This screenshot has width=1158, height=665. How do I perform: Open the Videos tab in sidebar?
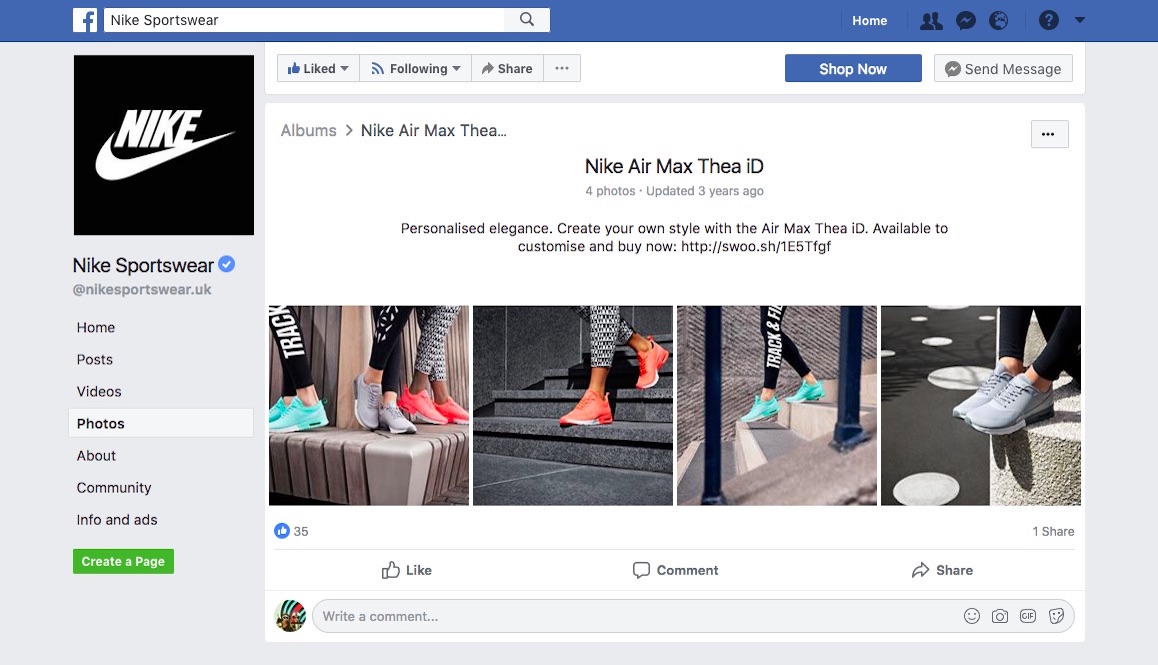[99, 392]
